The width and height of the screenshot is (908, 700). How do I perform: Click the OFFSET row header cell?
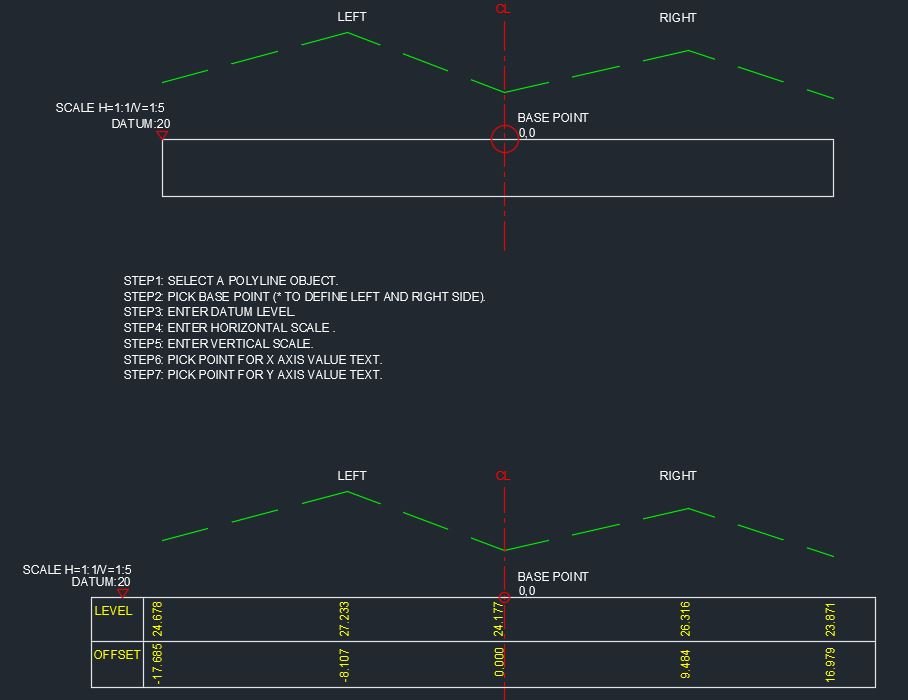117,655
